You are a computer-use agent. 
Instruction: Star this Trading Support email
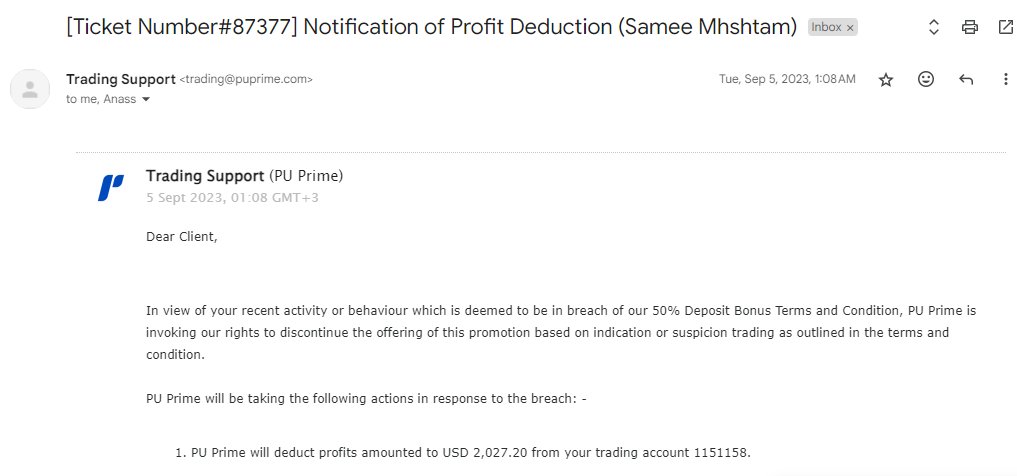tap(886, 80)
